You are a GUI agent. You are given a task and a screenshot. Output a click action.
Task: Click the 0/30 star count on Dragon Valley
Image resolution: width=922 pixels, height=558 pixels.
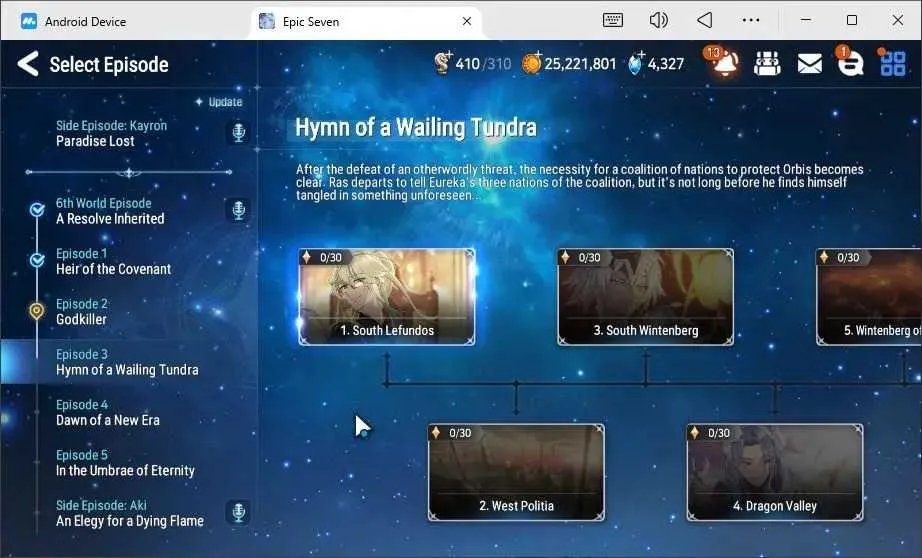coord(719,433)
